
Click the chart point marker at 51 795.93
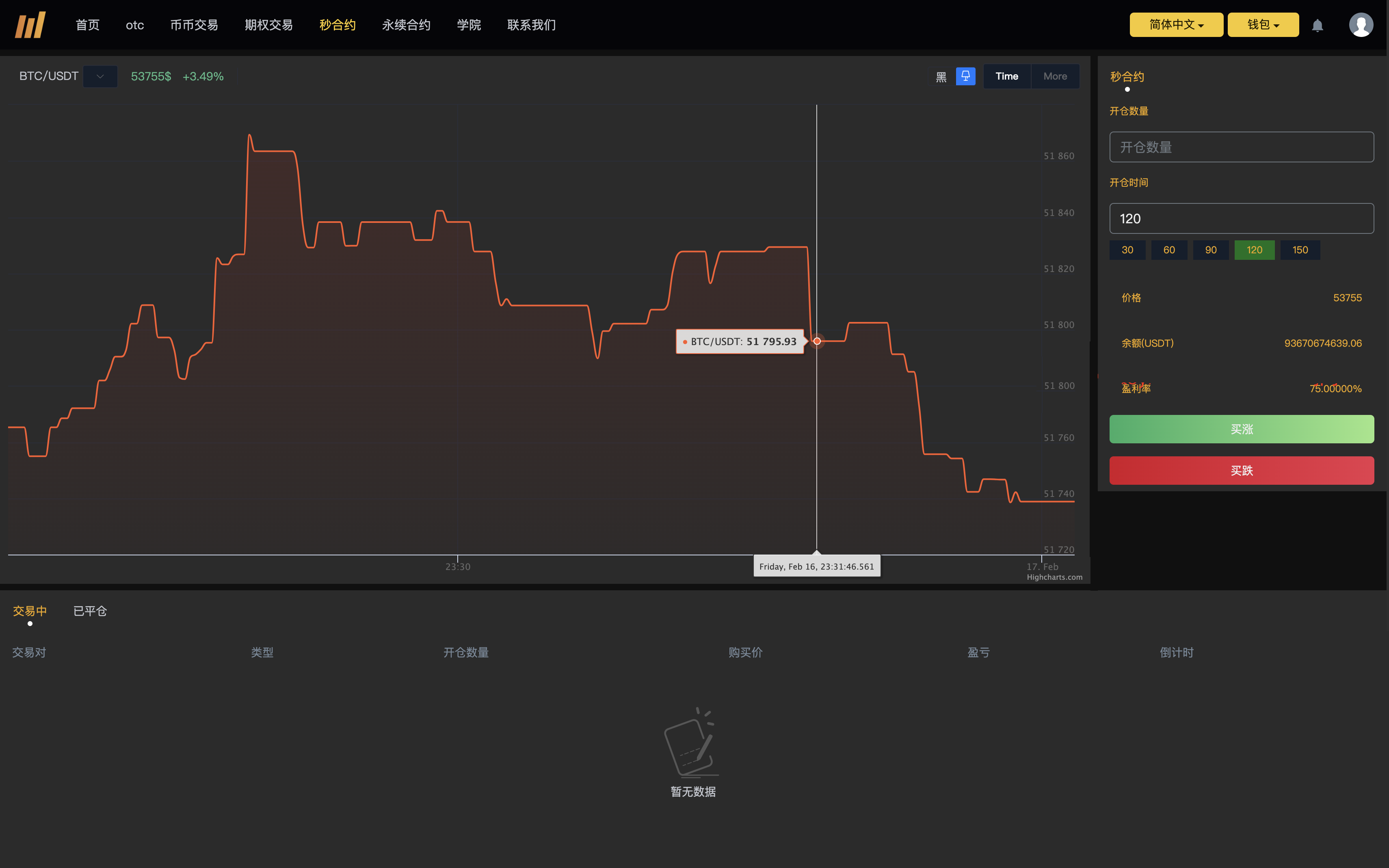(x=816, y=341)
